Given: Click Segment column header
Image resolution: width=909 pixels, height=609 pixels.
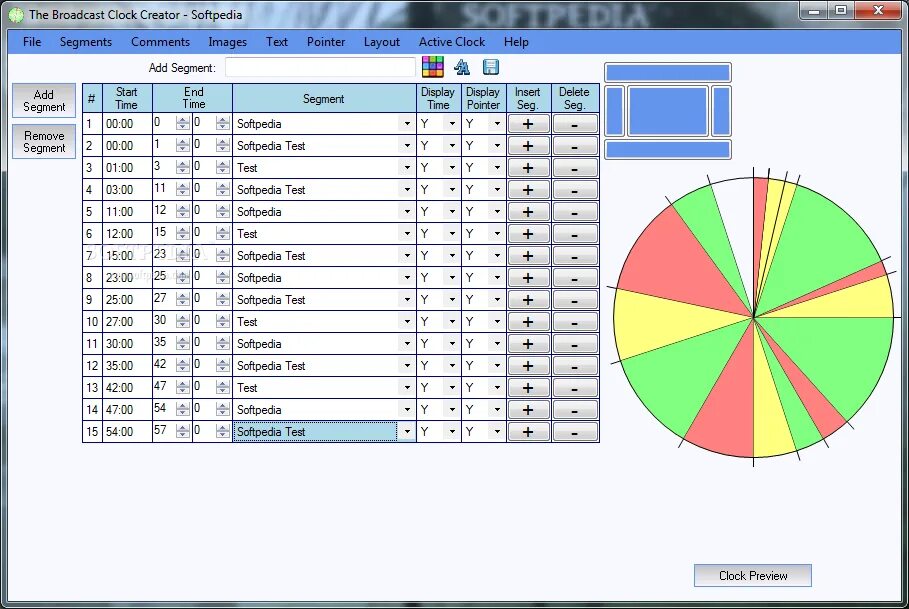Looking at the screenshot, I should pos(324,99).
